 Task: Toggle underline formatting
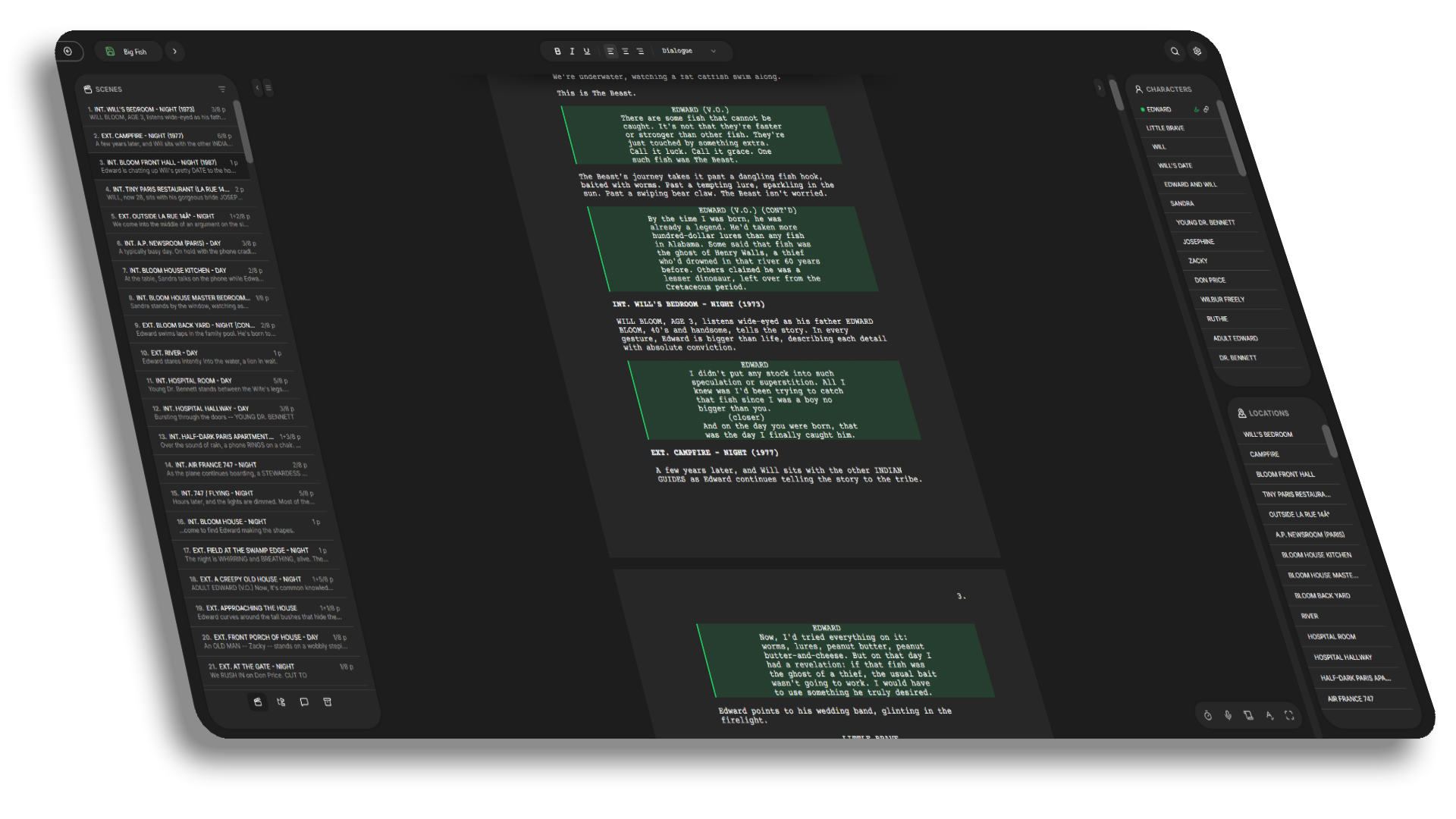(586, 52)
